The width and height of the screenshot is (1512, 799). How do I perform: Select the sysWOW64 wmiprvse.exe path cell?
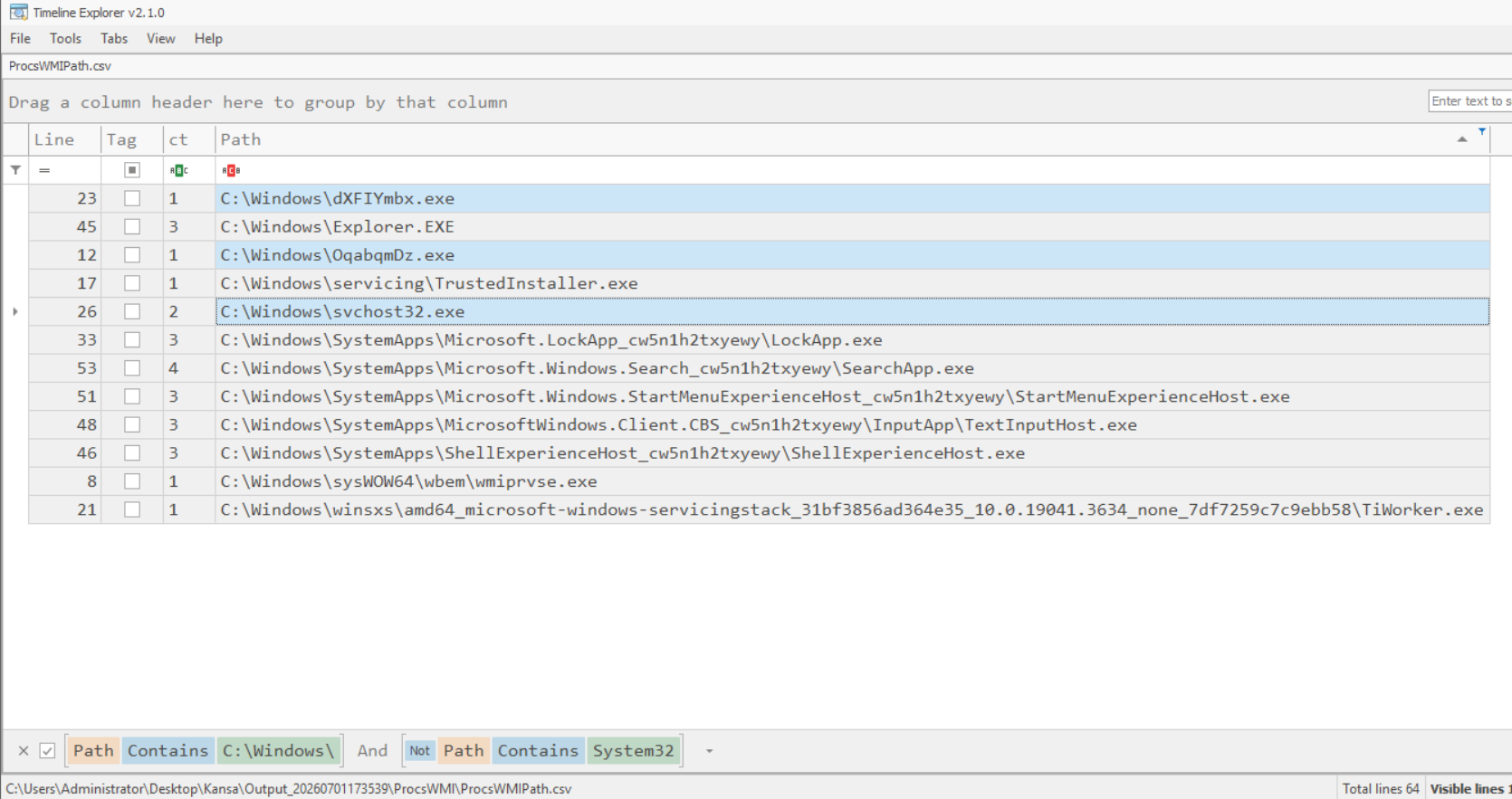pos(852,481)
